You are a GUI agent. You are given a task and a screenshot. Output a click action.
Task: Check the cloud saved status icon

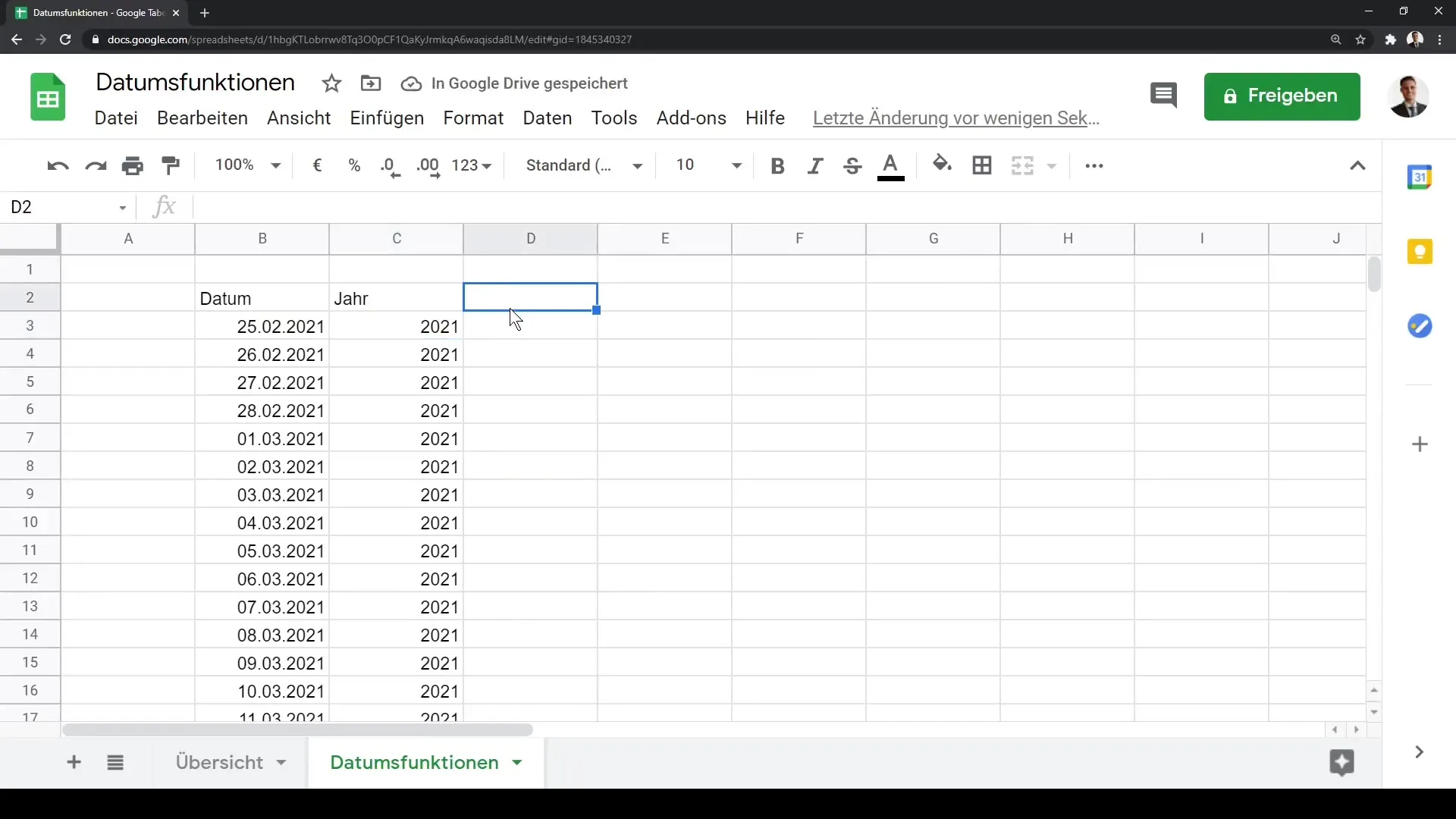(x=411, y=83)
